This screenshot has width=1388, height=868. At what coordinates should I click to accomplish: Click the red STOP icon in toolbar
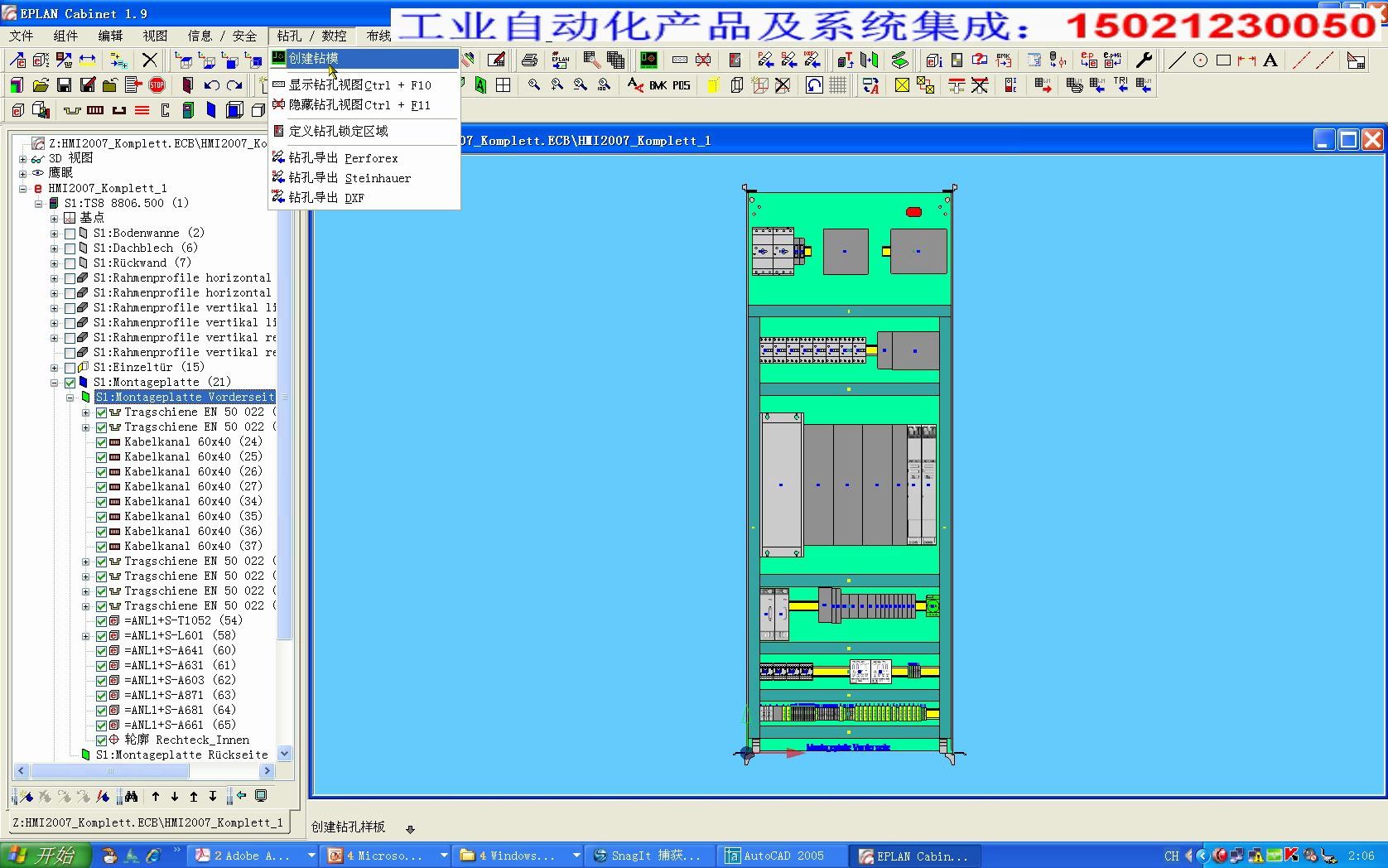(x=157, y=85)
